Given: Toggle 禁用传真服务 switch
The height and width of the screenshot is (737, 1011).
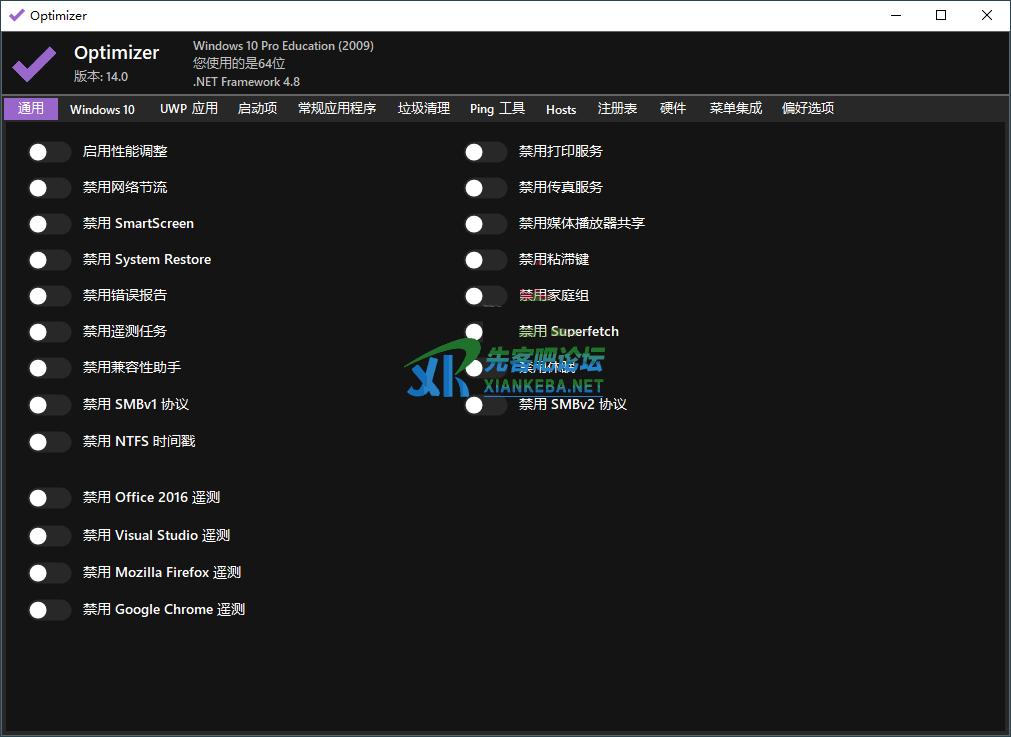Looking at the screenshot, I should point(485,188).
